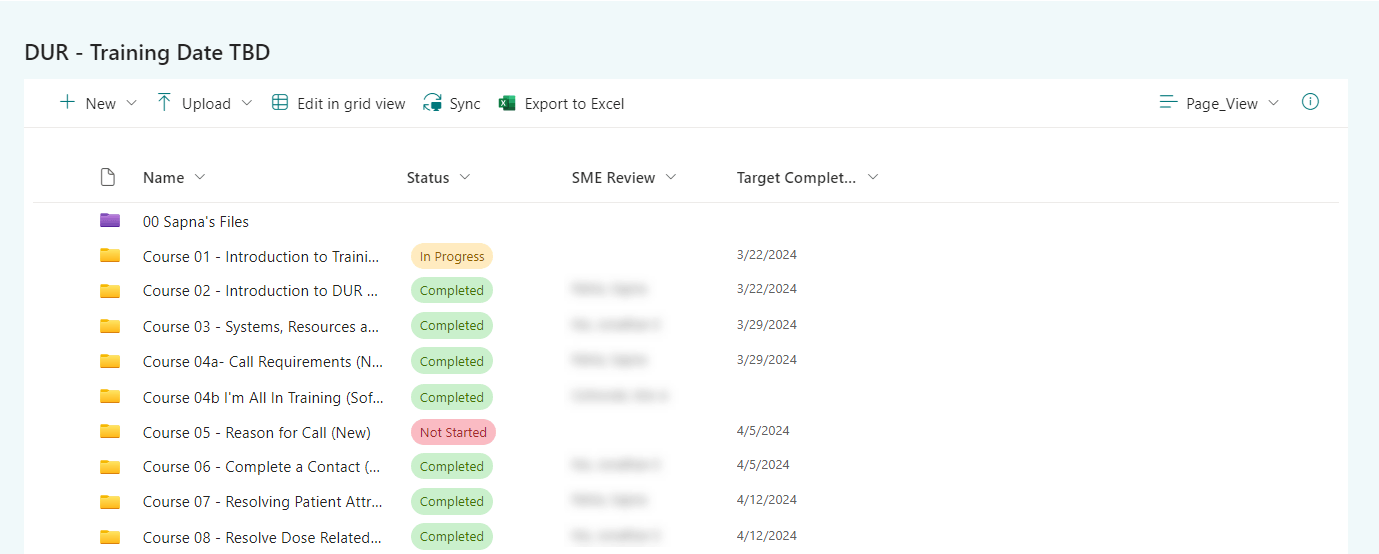The image size is (1379, 554).
Task: Open Course 06 - Complete a Contact folder
Action: [261, 466]
